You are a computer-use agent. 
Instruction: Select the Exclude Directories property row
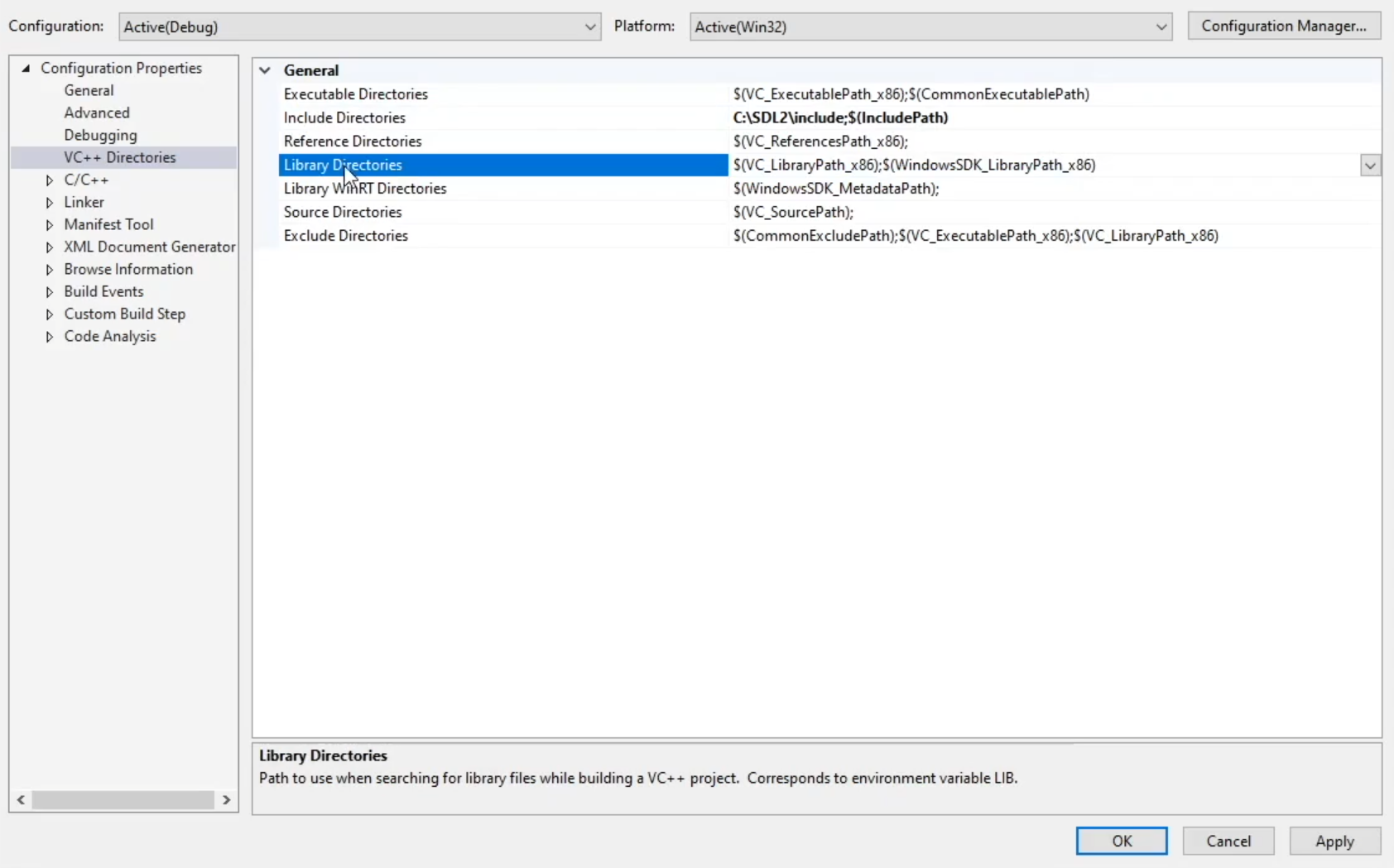pos(830,236)
